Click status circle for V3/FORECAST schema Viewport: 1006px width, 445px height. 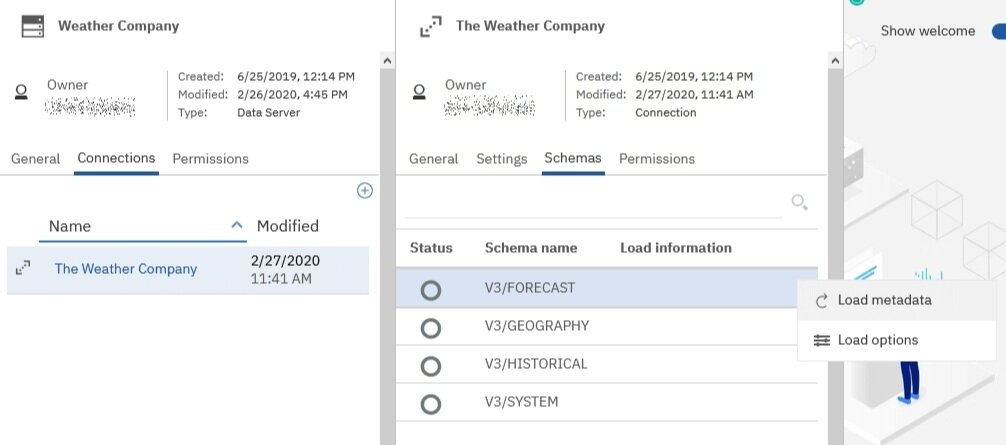[431, 290]
